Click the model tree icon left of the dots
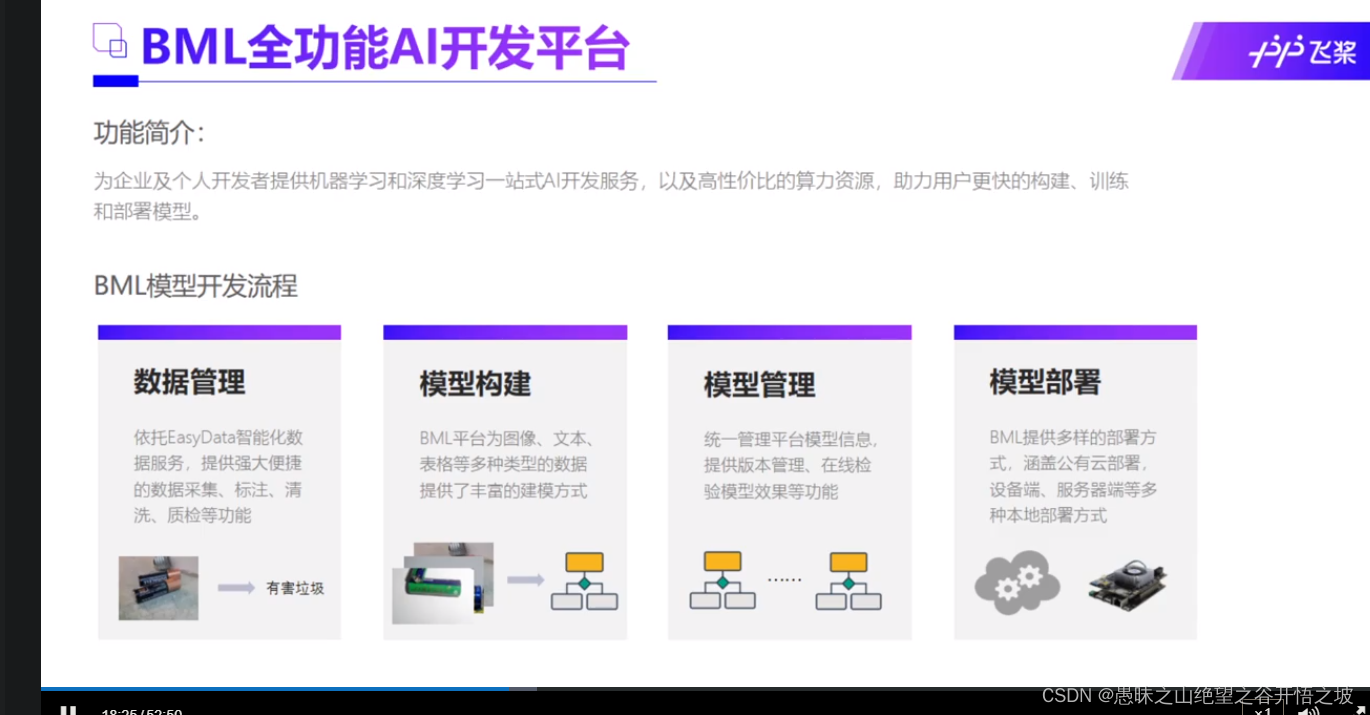 pyautogui.click(x=722, y=580)
